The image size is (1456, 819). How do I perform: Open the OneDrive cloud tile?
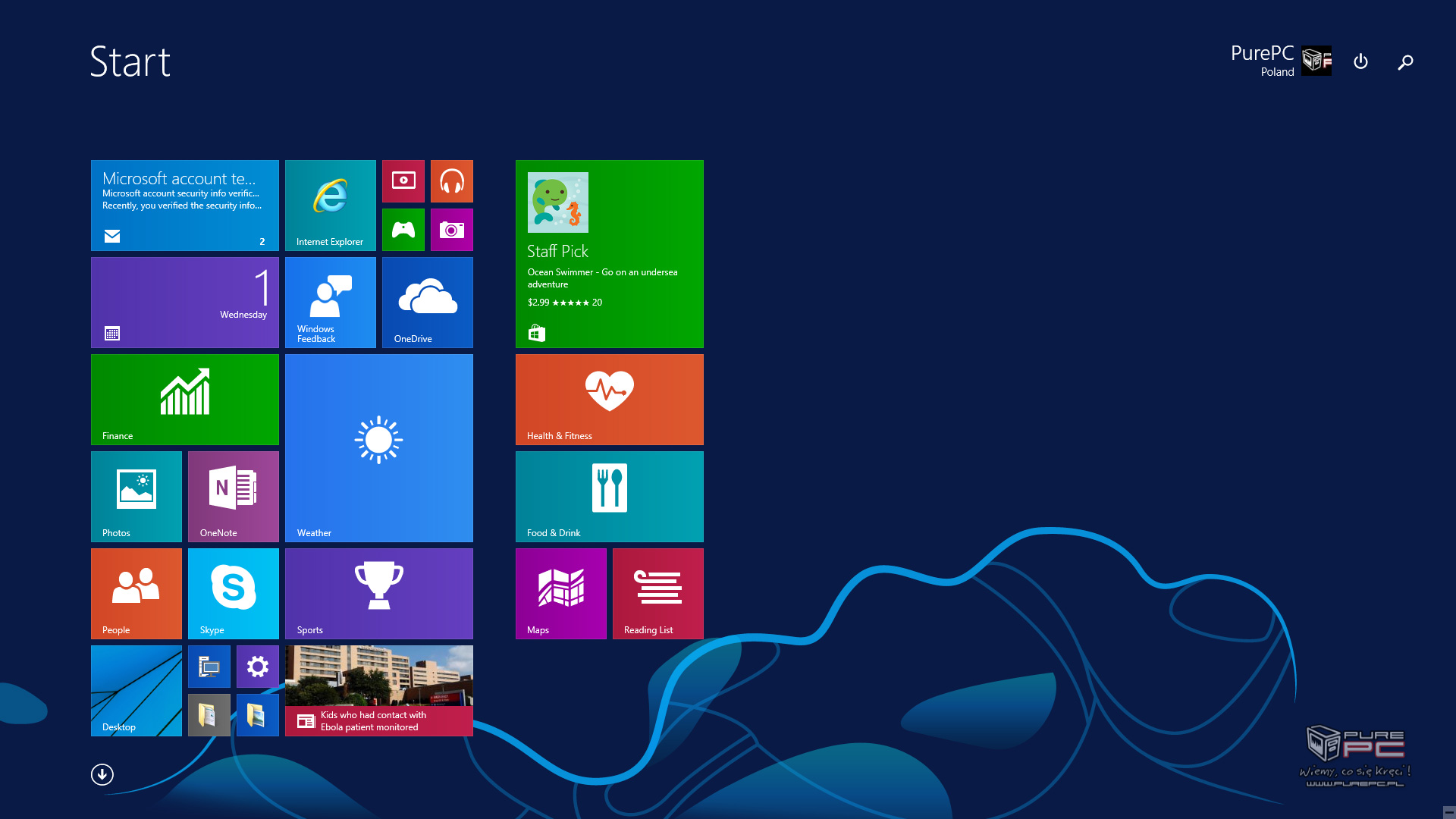click(x=428, y=303)
